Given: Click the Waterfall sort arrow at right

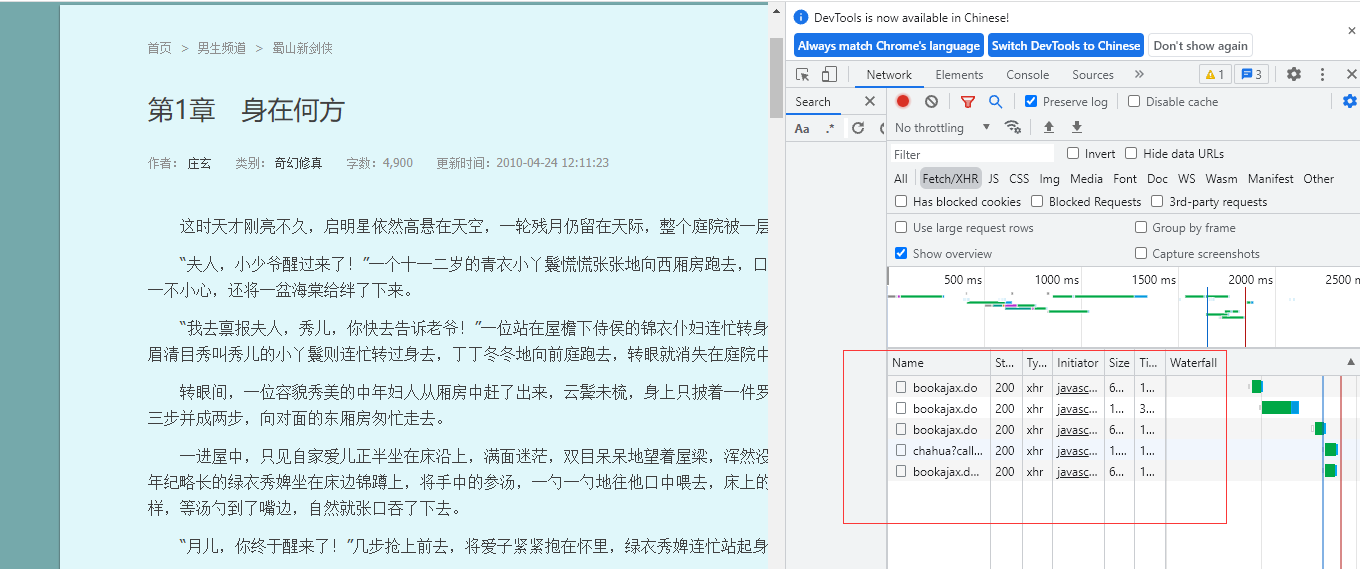Looking at the screenshot, I should coord(1351,362).
